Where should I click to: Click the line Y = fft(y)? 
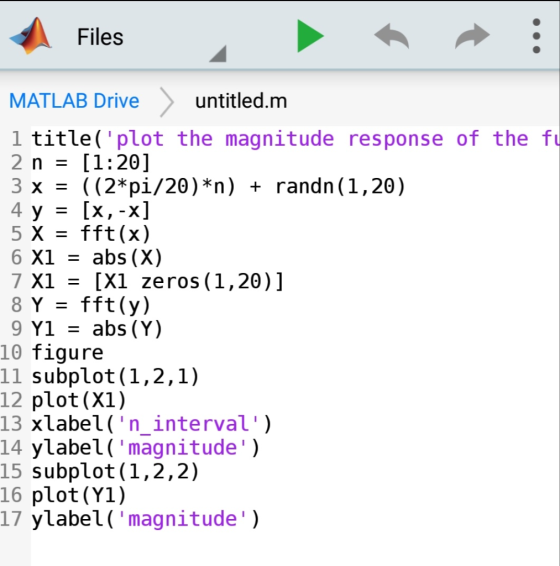tap(91, 305)
